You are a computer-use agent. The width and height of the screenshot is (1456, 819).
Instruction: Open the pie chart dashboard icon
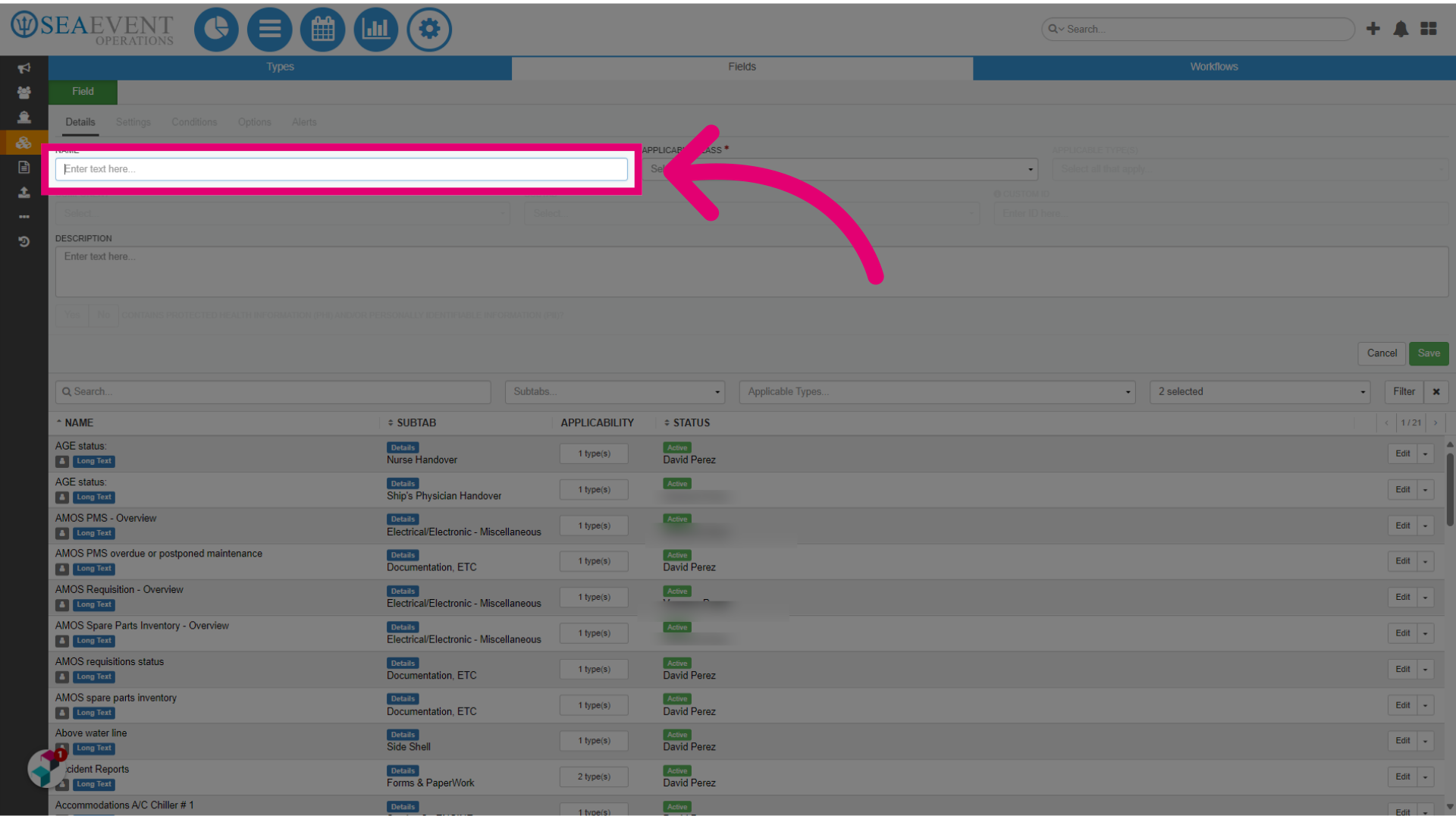coord(216,30)
